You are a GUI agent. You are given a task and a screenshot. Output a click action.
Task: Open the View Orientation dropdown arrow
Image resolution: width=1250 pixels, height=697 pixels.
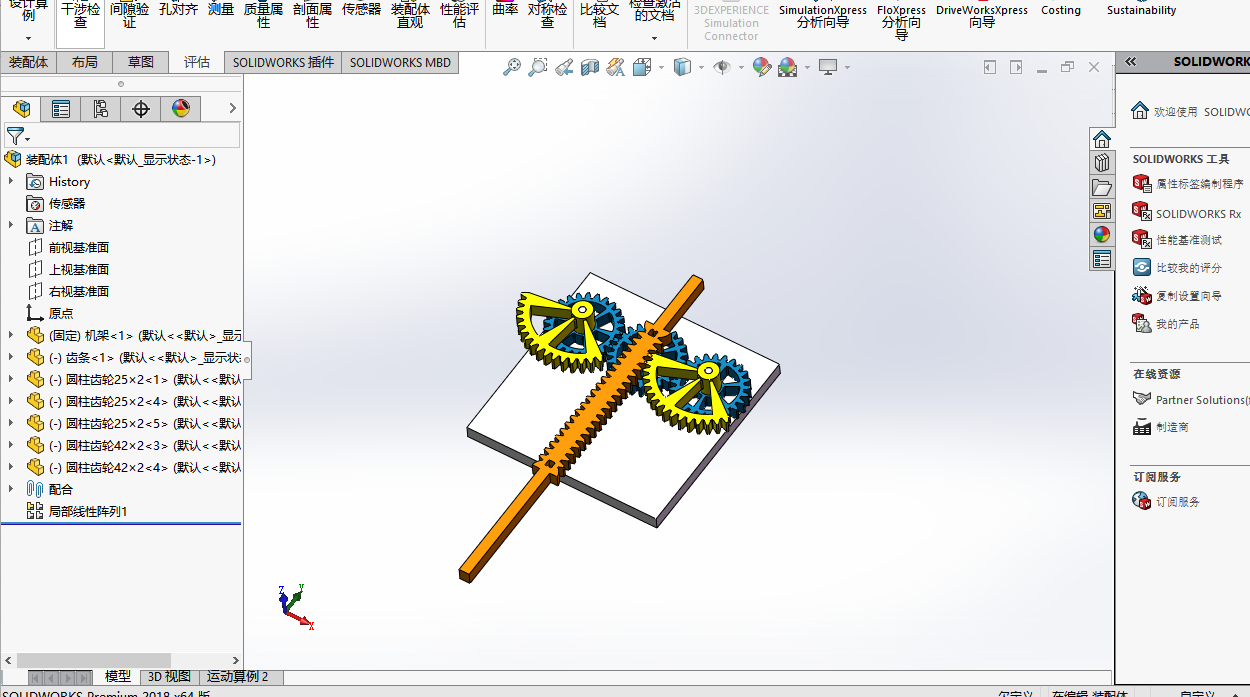point(660,68)
